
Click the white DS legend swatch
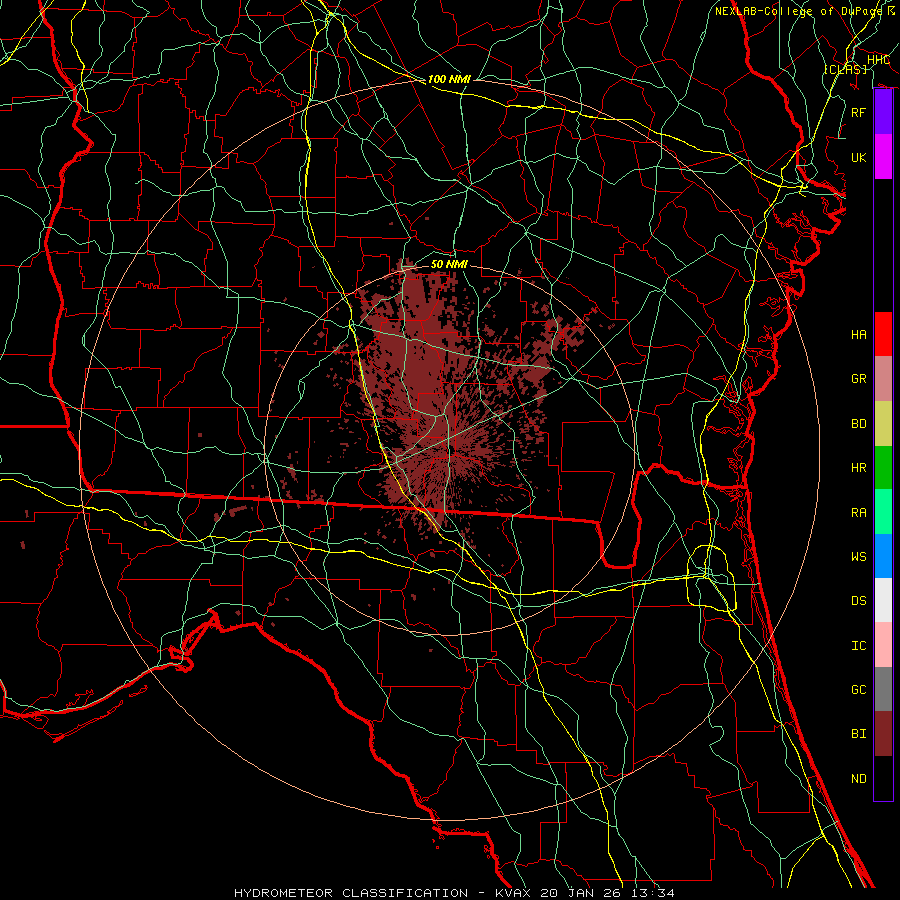[x=883, y=600]
